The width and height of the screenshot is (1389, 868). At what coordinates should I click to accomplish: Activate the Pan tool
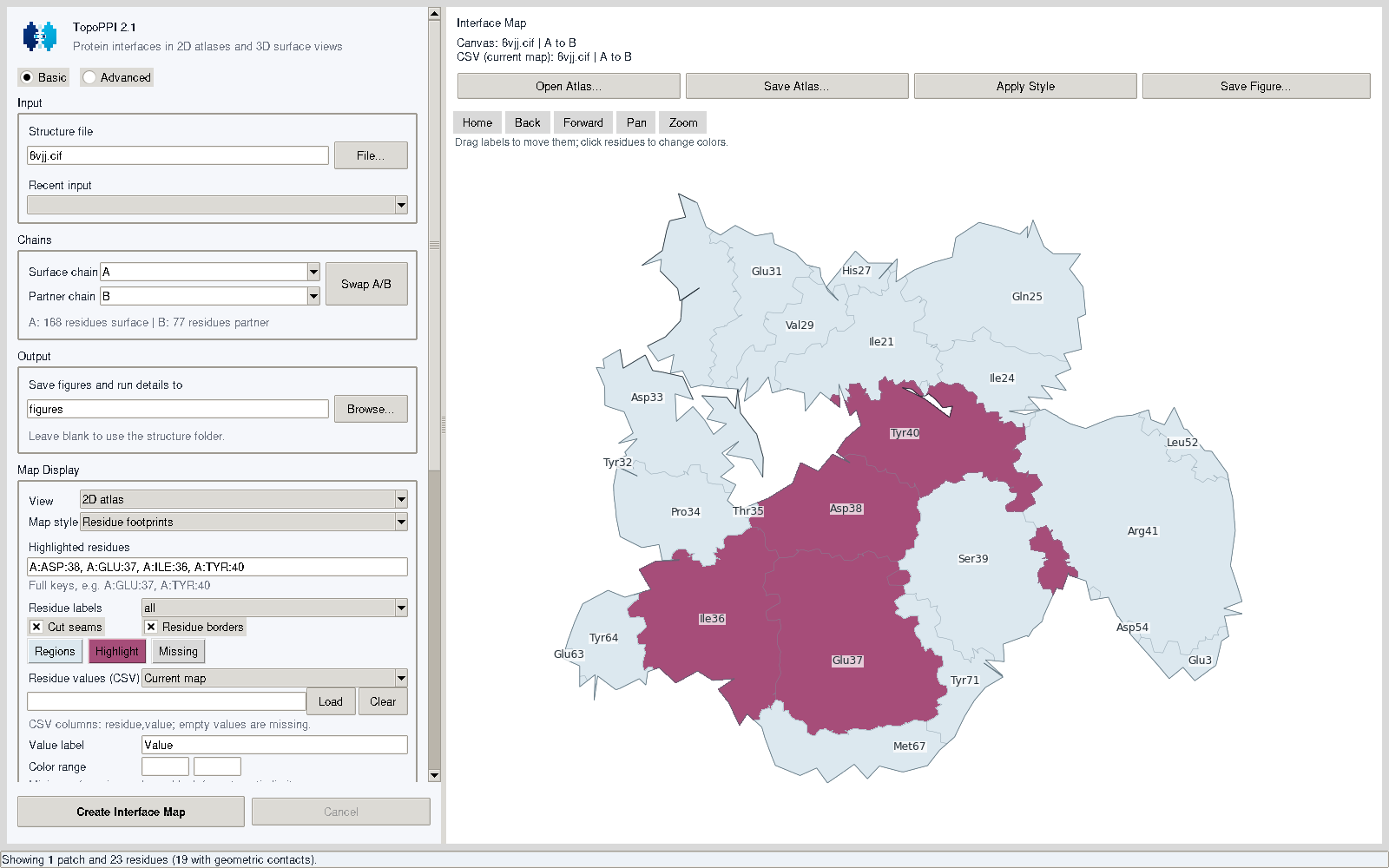coord(636,122)
